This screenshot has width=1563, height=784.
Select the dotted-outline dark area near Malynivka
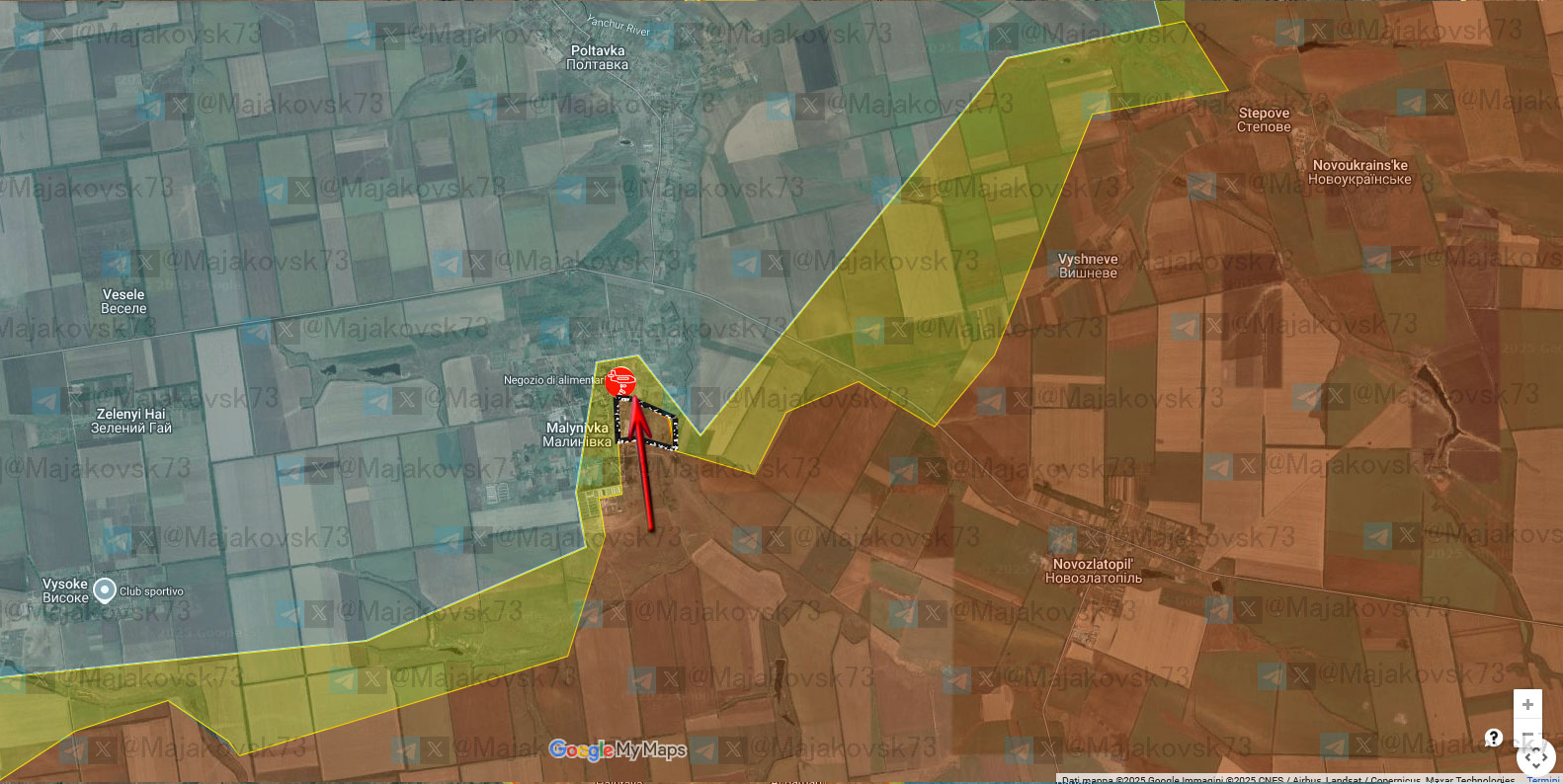(647, 425)
